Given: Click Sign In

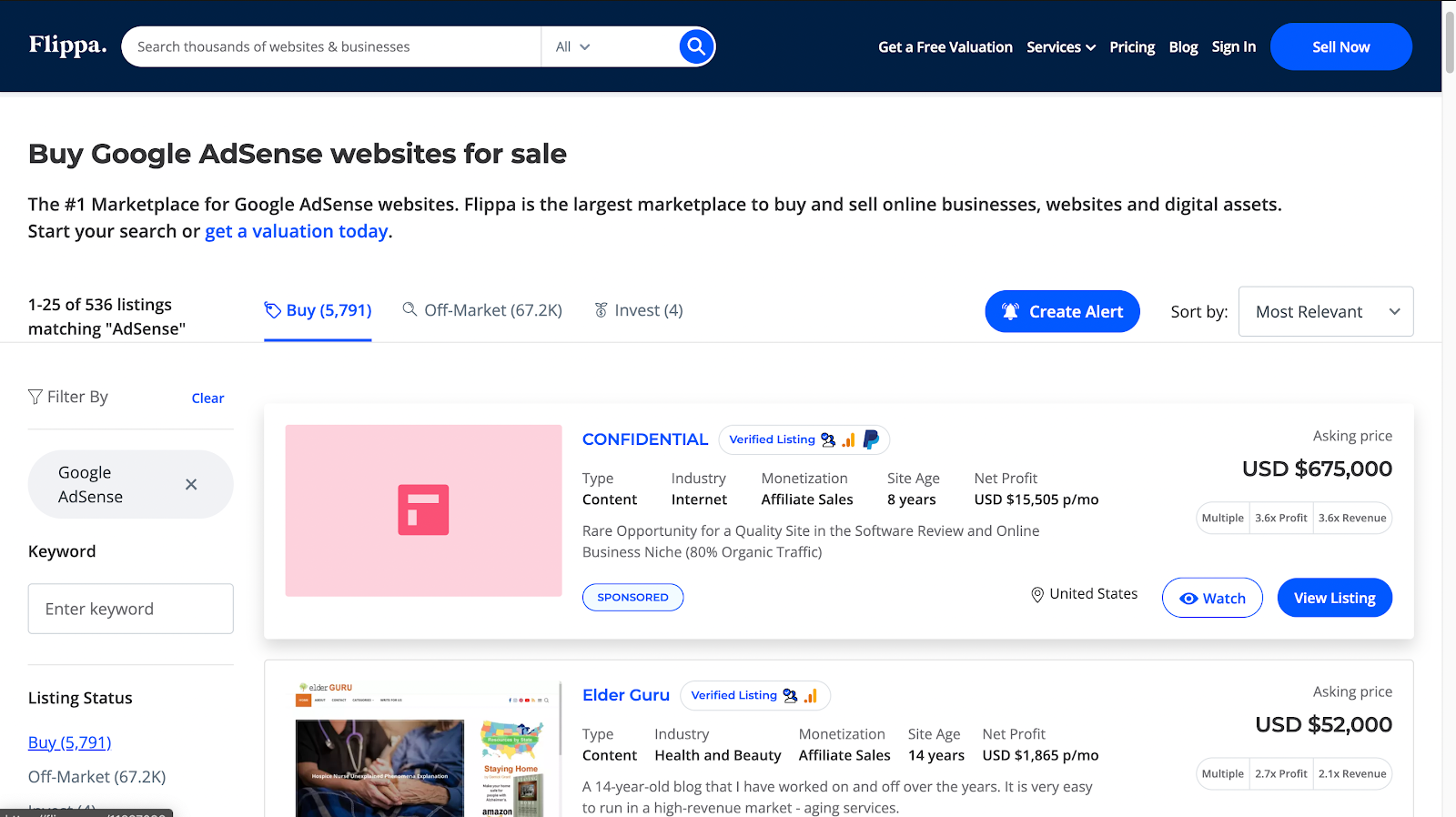Looking at the screenshot, I should tap(1233, 47).
